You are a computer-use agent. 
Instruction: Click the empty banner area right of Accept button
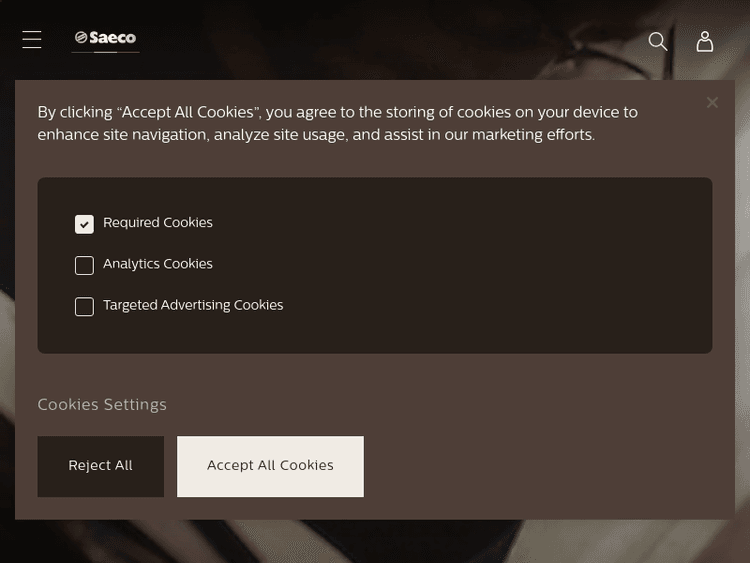tap(550, 467)
